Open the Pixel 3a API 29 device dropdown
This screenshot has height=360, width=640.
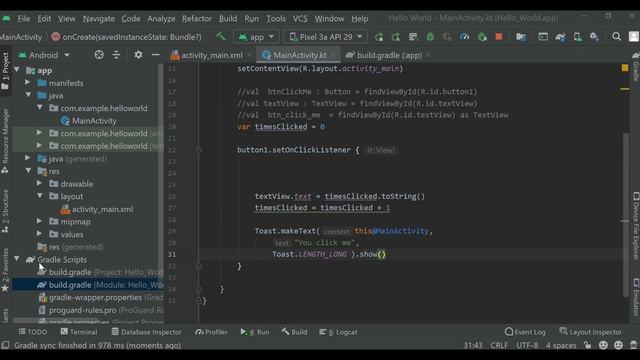click(325, 37)
